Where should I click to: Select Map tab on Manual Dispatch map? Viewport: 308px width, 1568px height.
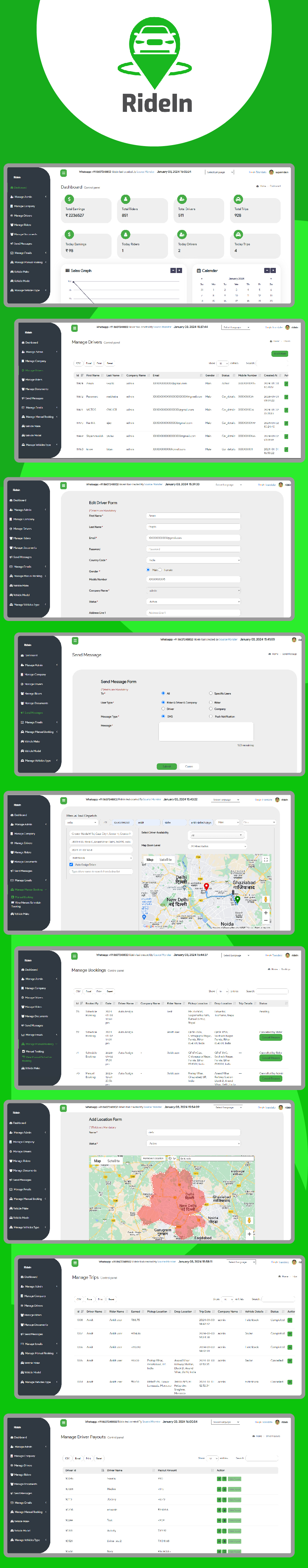[150, 859]
